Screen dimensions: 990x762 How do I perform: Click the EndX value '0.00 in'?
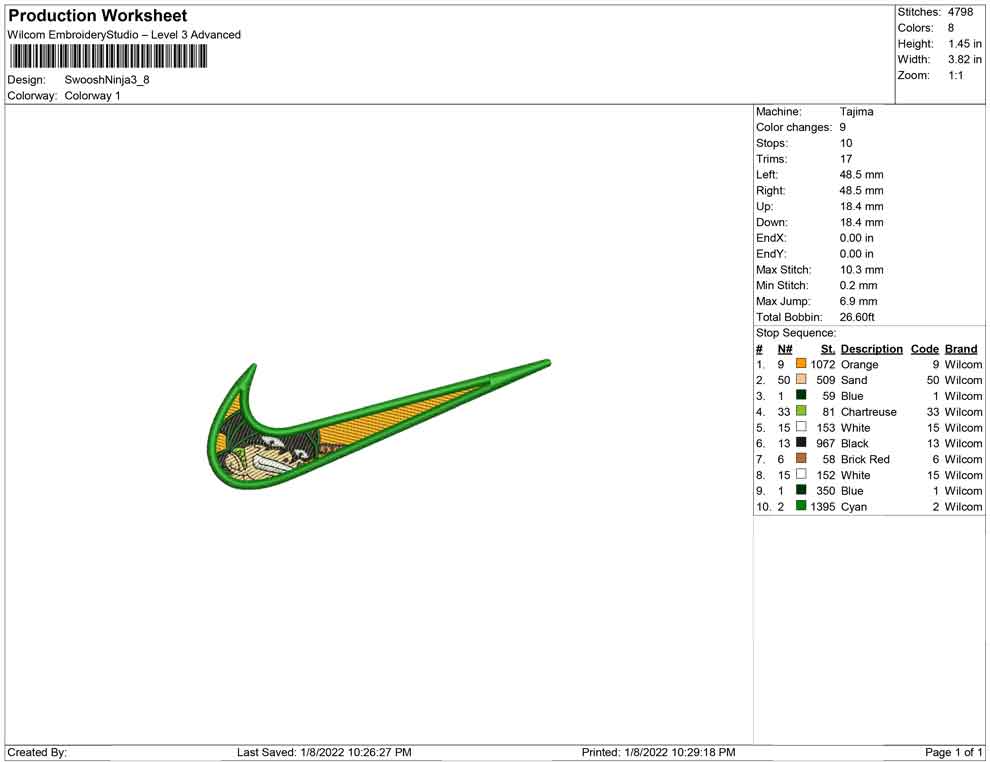point(857,238)
